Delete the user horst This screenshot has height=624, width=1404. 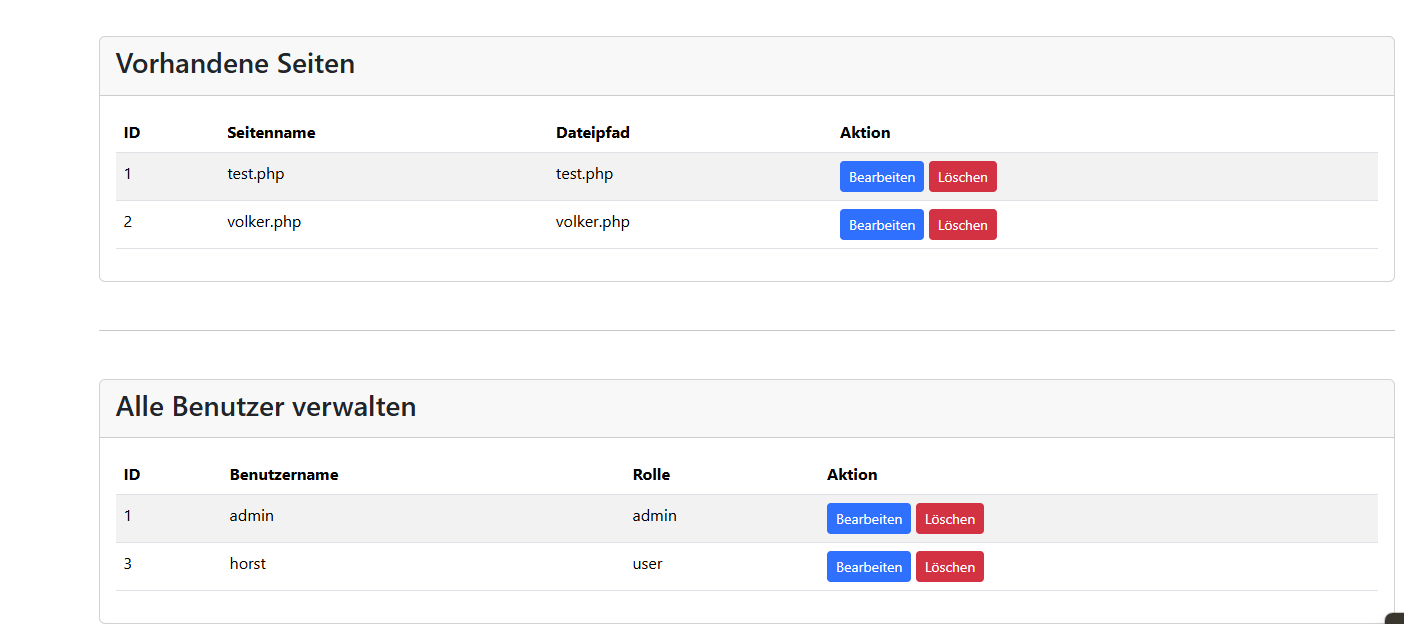click(949, 567)
